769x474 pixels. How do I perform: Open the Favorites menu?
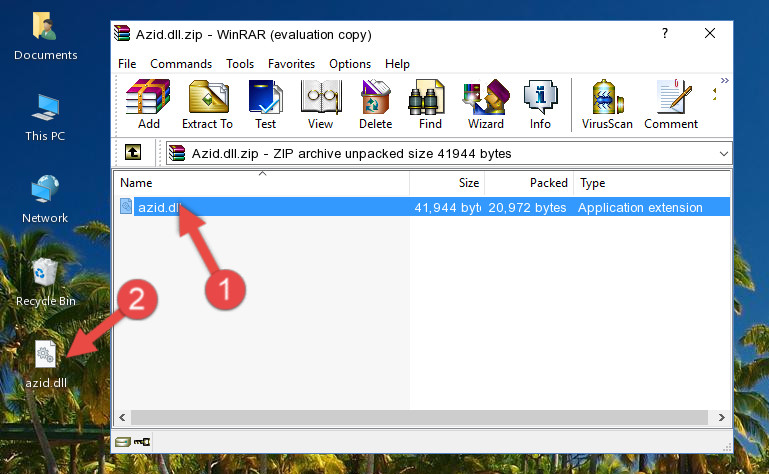pyautogui.click(x=291, y=64)
